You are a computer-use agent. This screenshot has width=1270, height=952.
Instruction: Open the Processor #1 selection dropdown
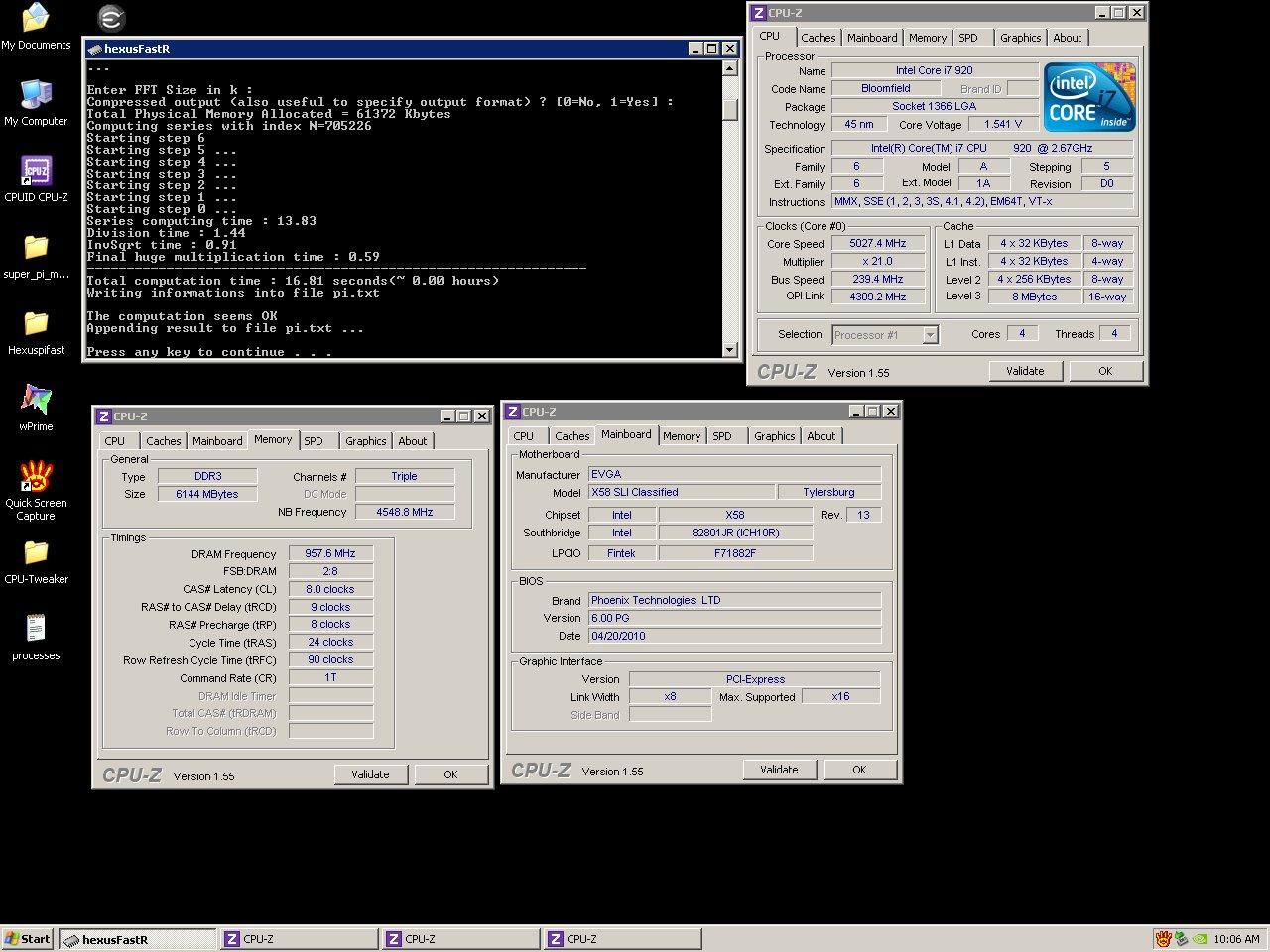click(x=930, y=335)
